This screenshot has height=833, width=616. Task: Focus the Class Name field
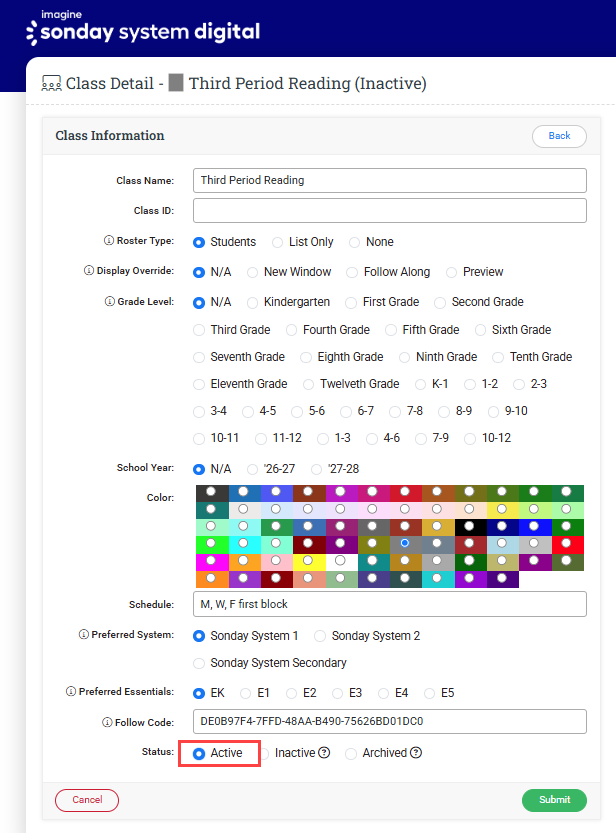point(390,181)
